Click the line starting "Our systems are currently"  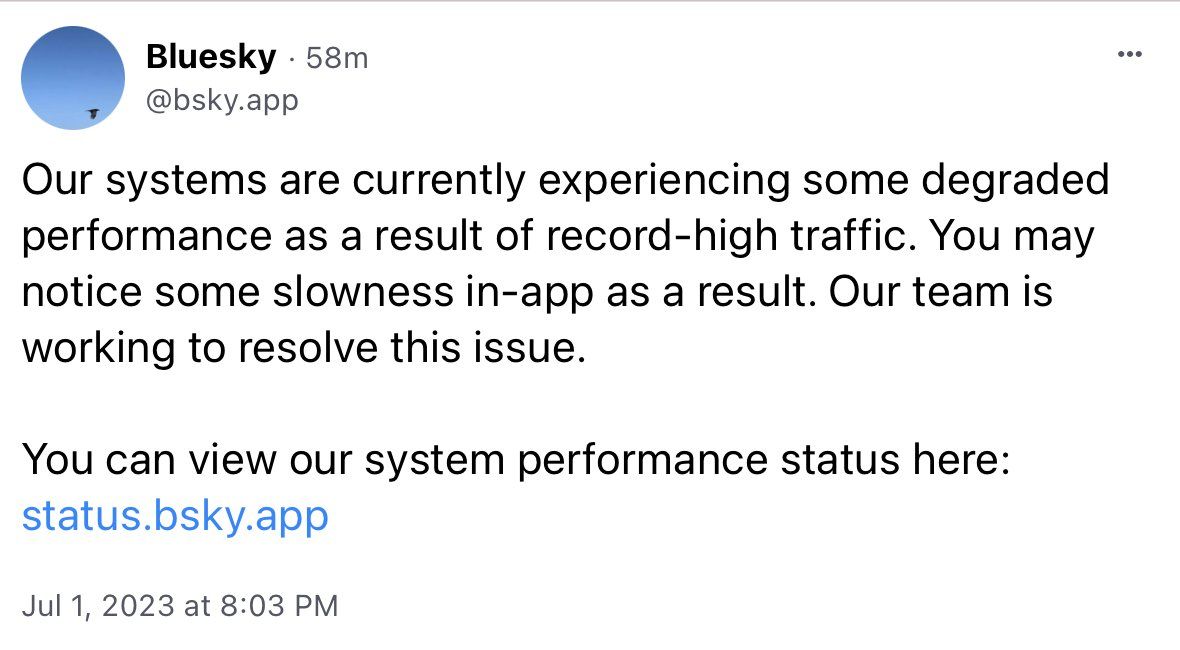(566, 181)
